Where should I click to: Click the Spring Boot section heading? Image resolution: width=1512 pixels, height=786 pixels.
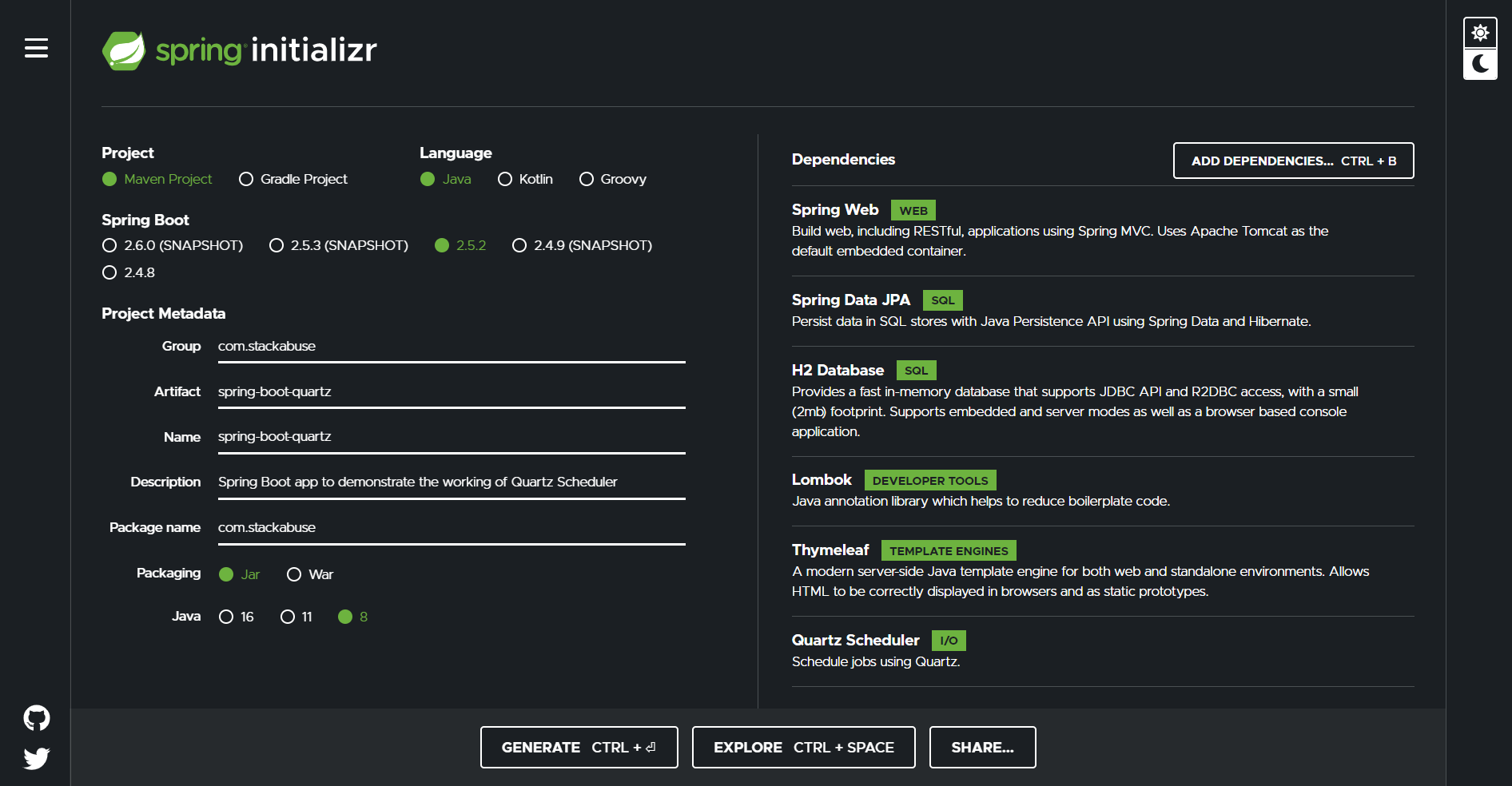[x=145, y=220]
